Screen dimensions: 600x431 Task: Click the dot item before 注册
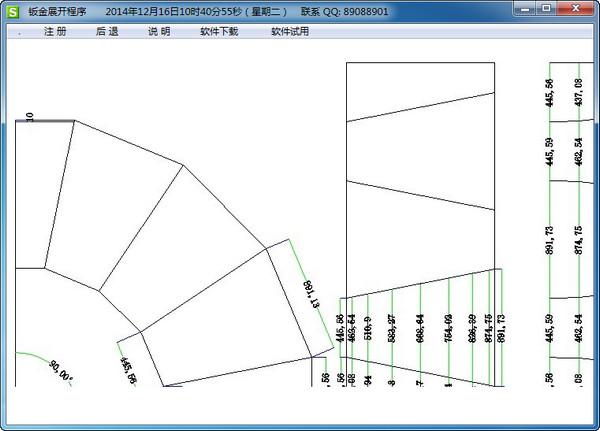[20, 31]
